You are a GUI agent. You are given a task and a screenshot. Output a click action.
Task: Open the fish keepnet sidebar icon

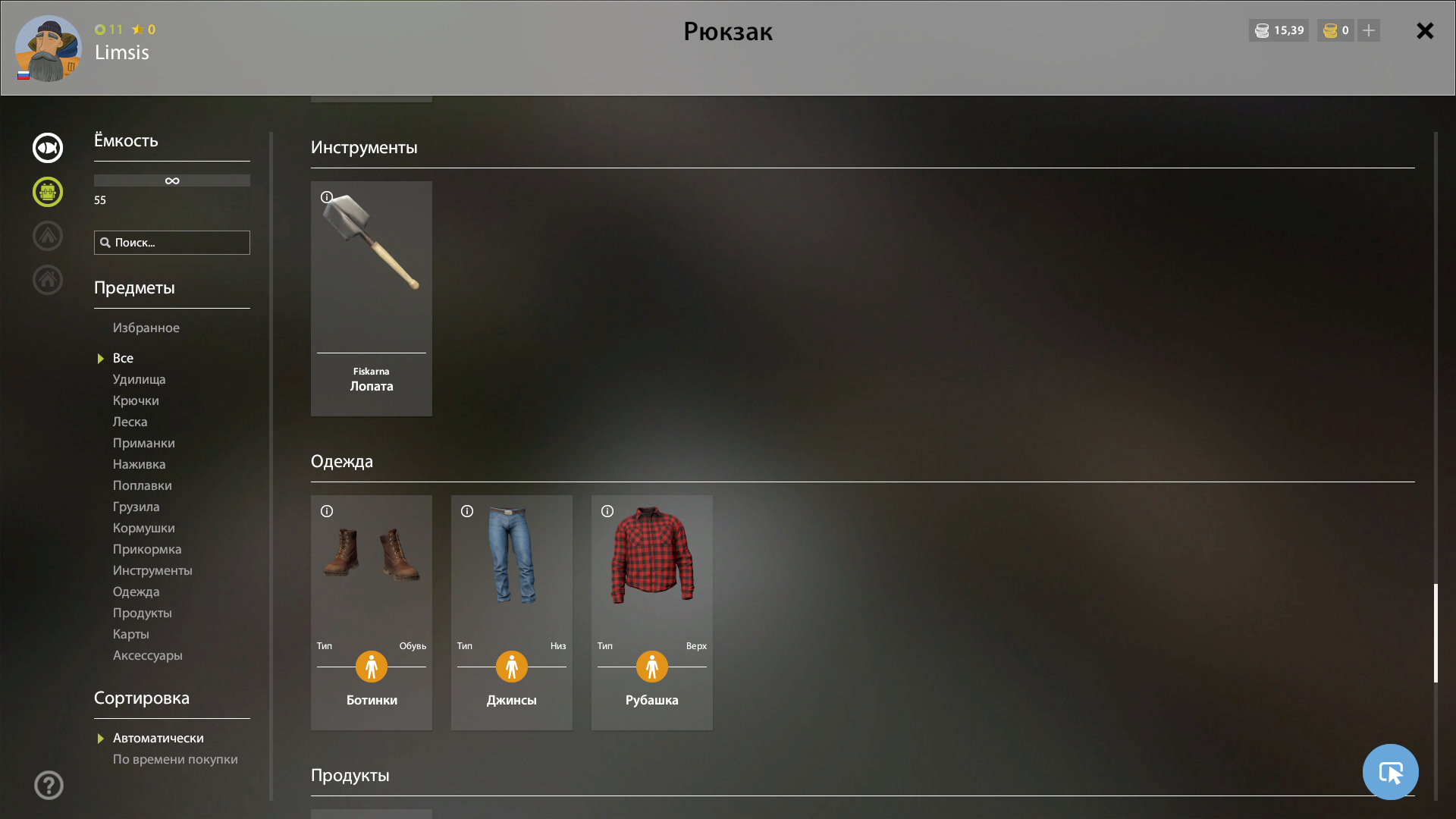[48, 148]
